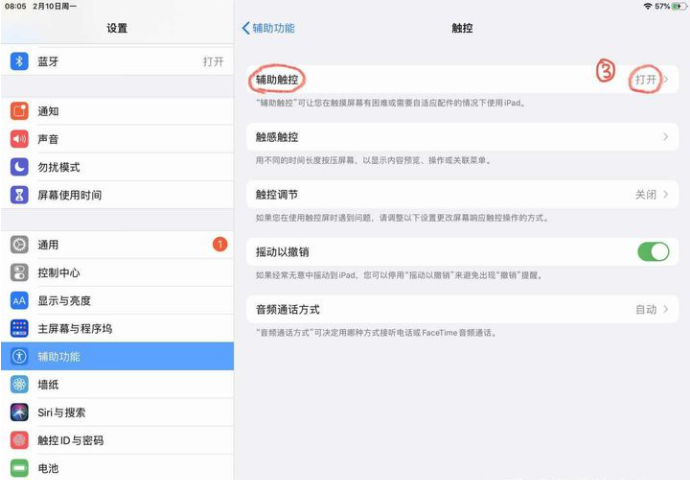Image resolution: width=690 pixels, height=480 pixels.
Task: Select 电池 label in sidebar
Action: click(48, 468)
